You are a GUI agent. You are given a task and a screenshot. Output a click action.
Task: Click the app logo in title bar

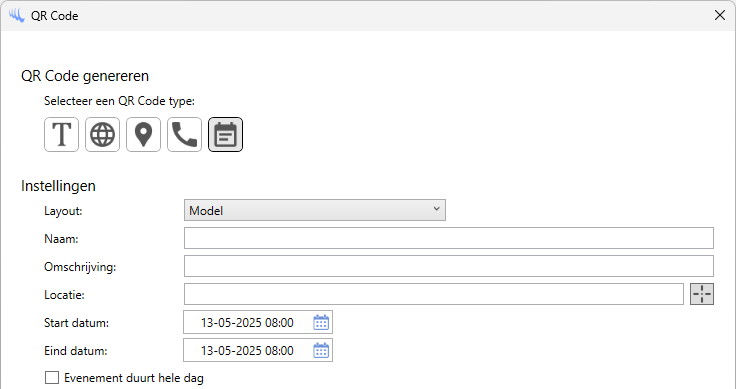[x=16, y=15]
